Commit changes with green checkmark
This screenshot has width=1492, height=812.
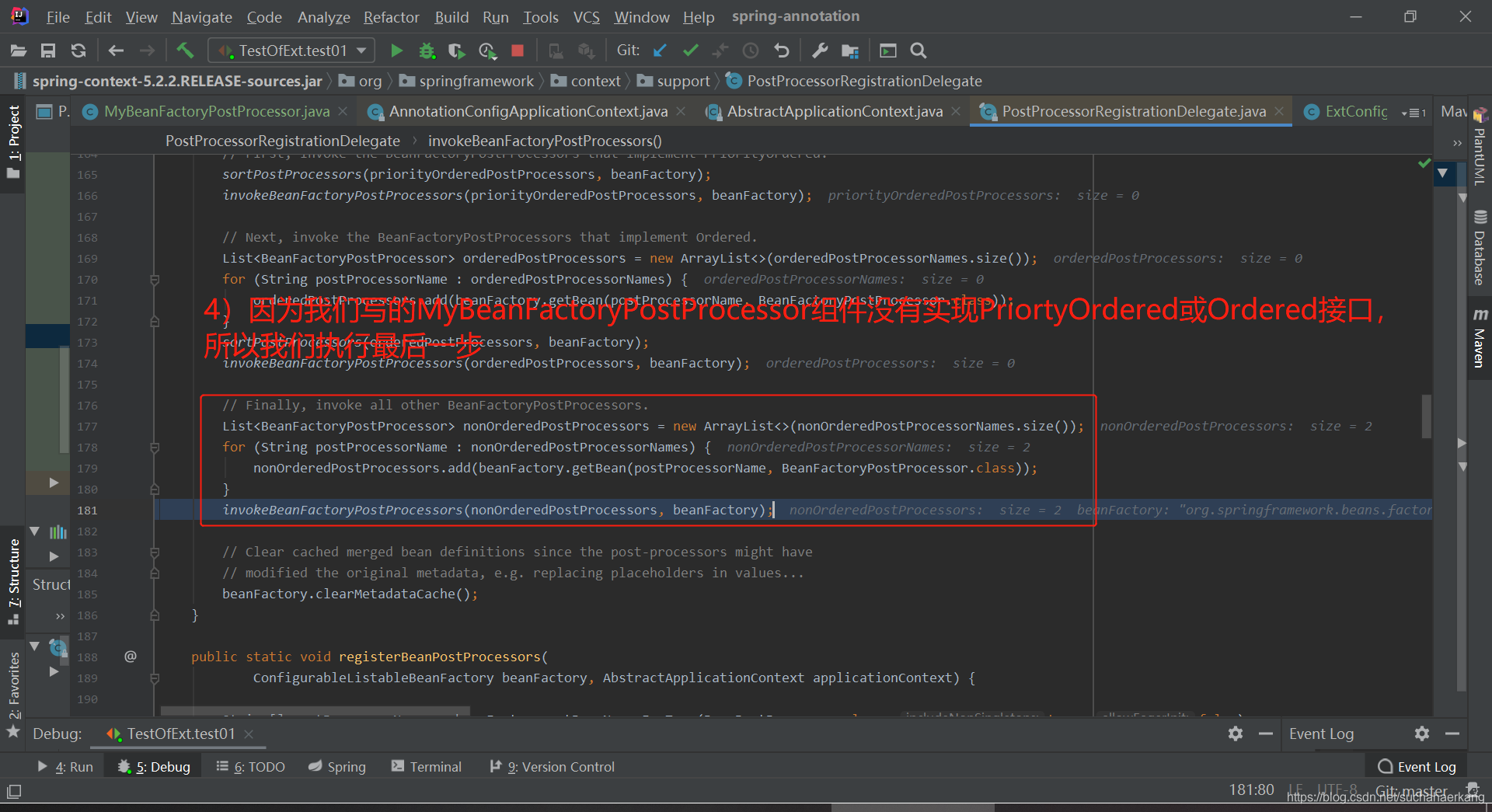pos(690,51)
